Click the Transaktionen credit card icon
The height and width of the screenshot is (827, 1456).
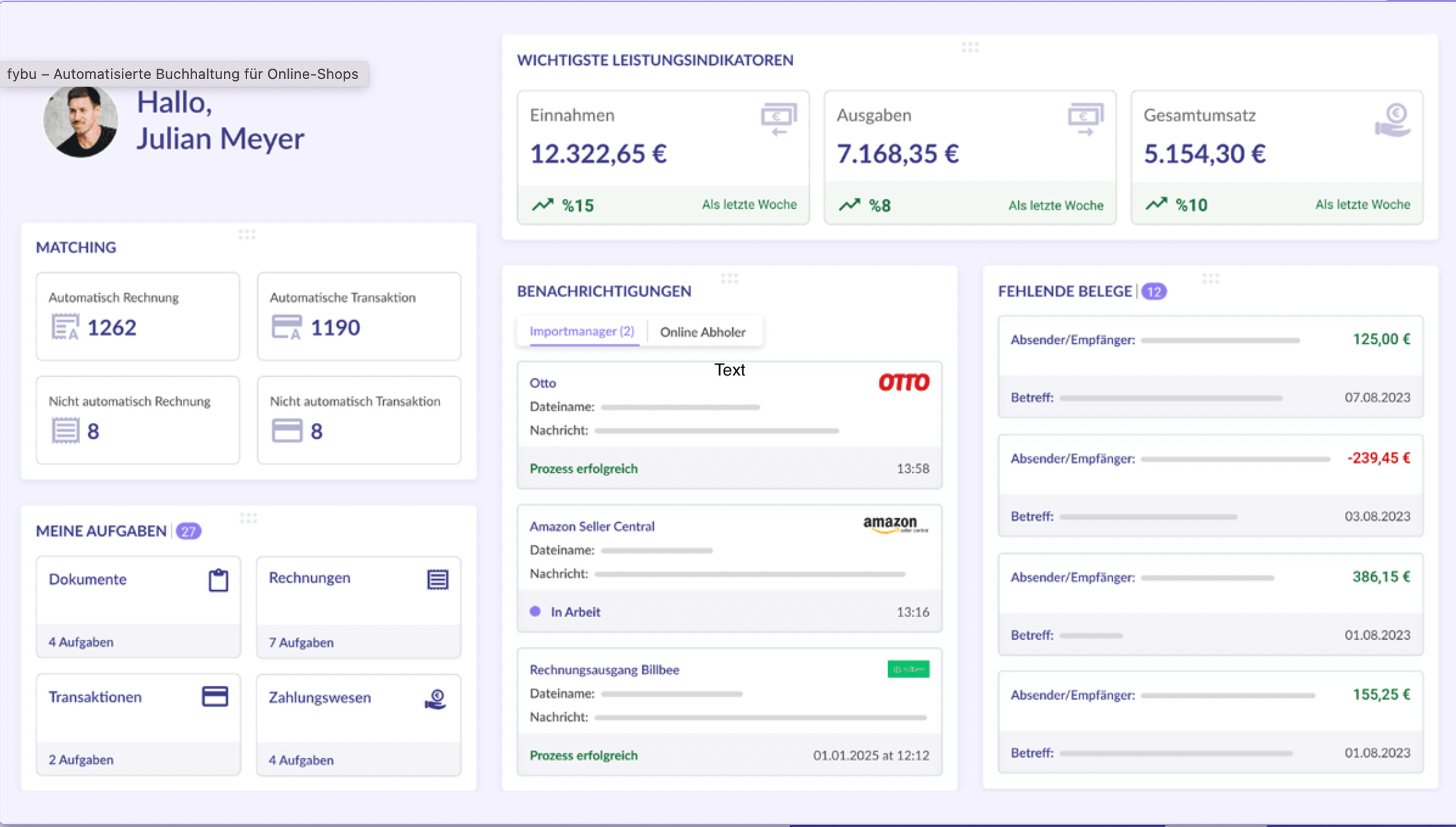215,697
